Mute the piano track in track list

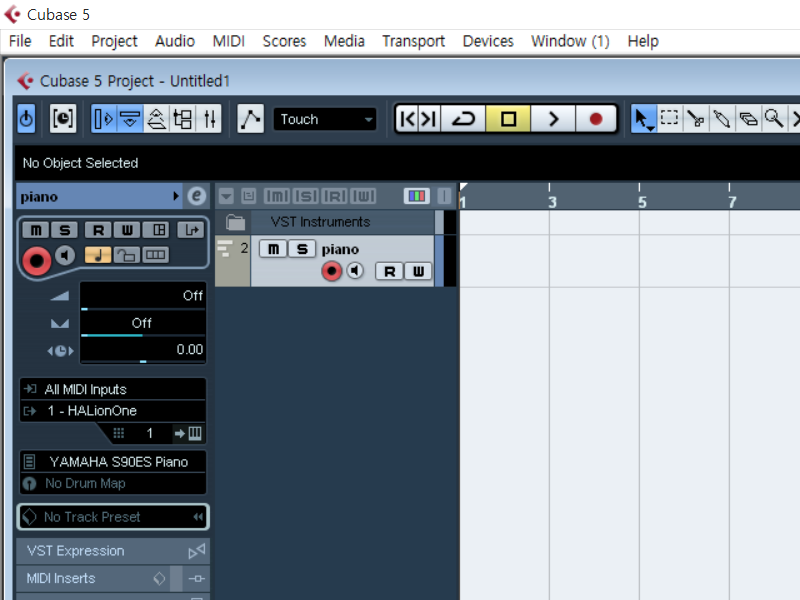273,249
